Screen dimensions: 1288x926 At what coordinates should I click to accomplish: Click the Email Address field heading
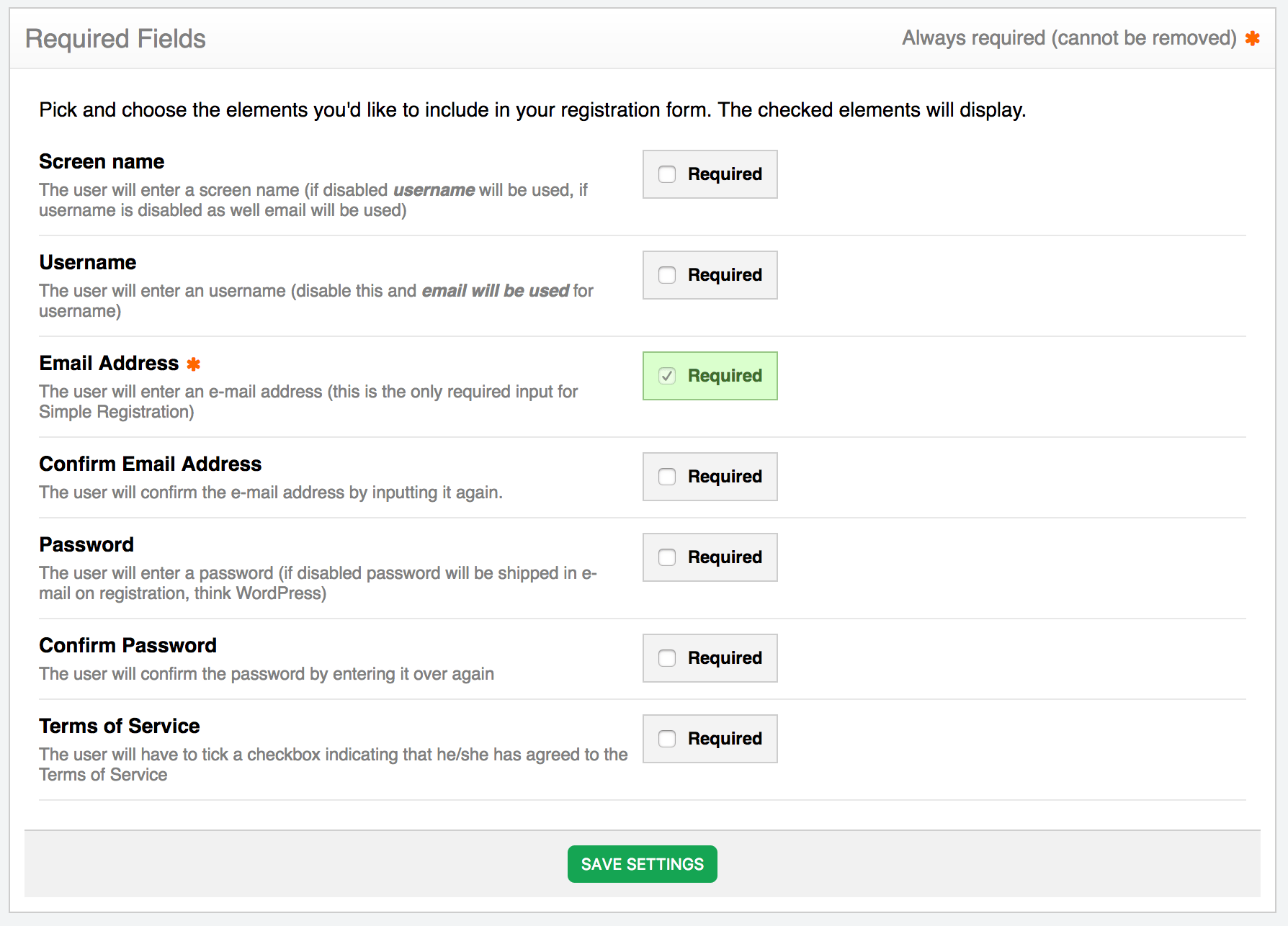click(x=109, y=363)
